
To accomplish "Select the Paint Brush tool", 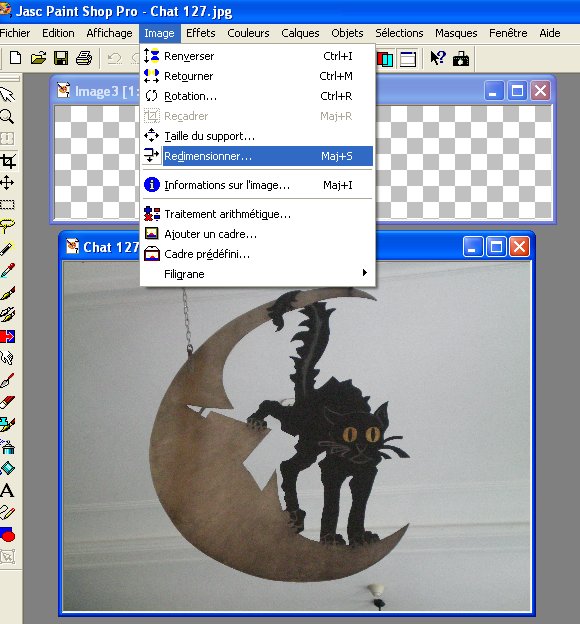I will click(x=7, y=293).
